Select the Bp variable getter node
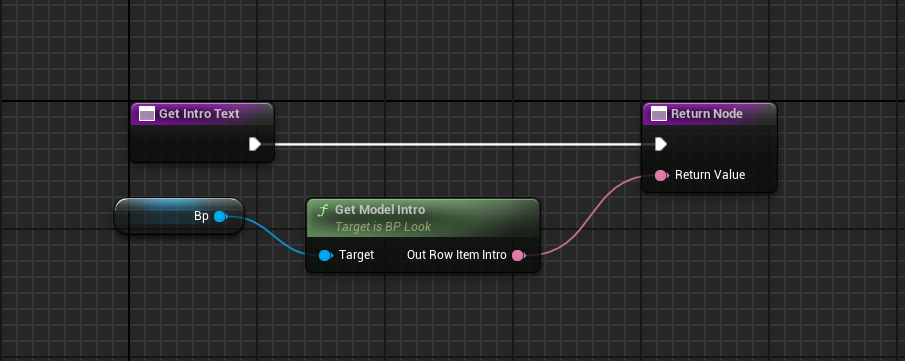 point(179,216)
